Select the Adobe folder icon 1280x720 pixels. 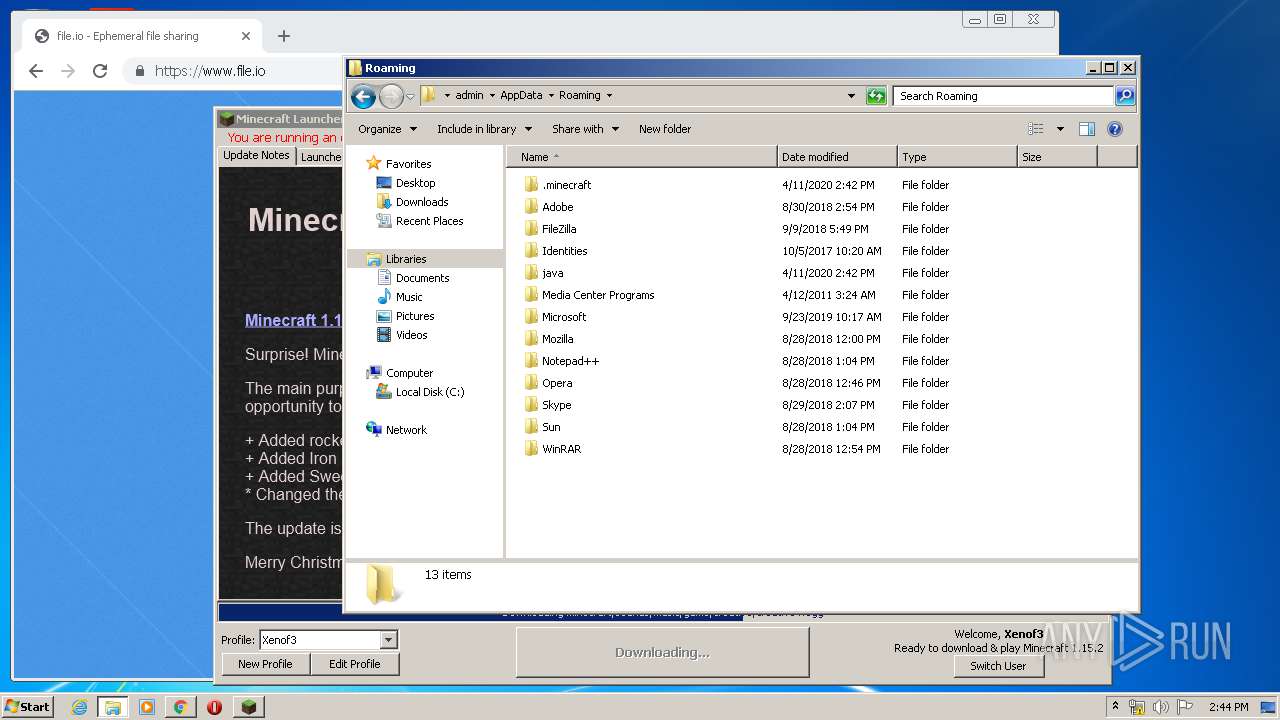[531, 207]
